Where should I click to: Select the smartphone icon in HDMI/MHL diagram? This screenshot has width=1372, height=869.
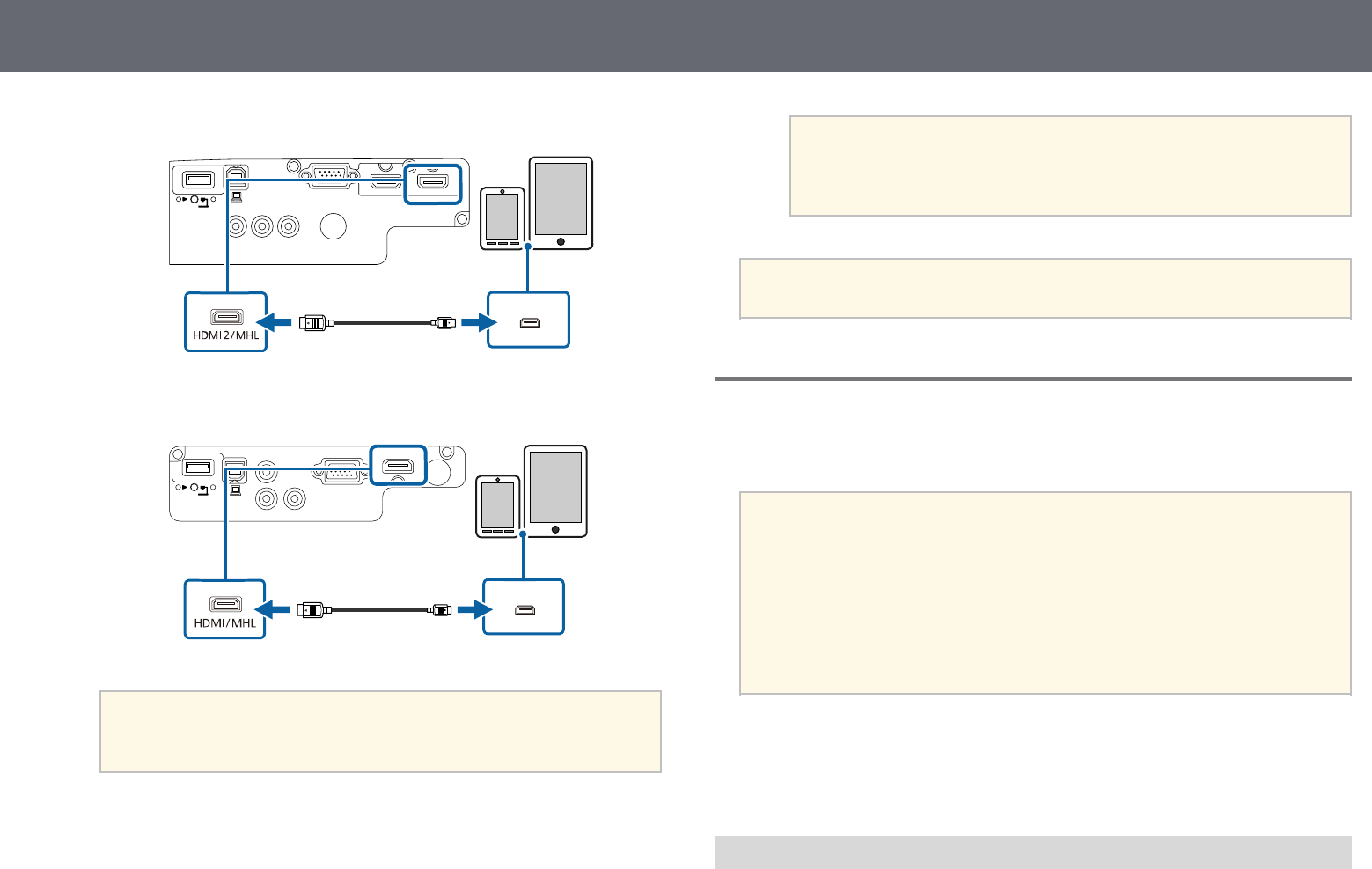(498, 505)
